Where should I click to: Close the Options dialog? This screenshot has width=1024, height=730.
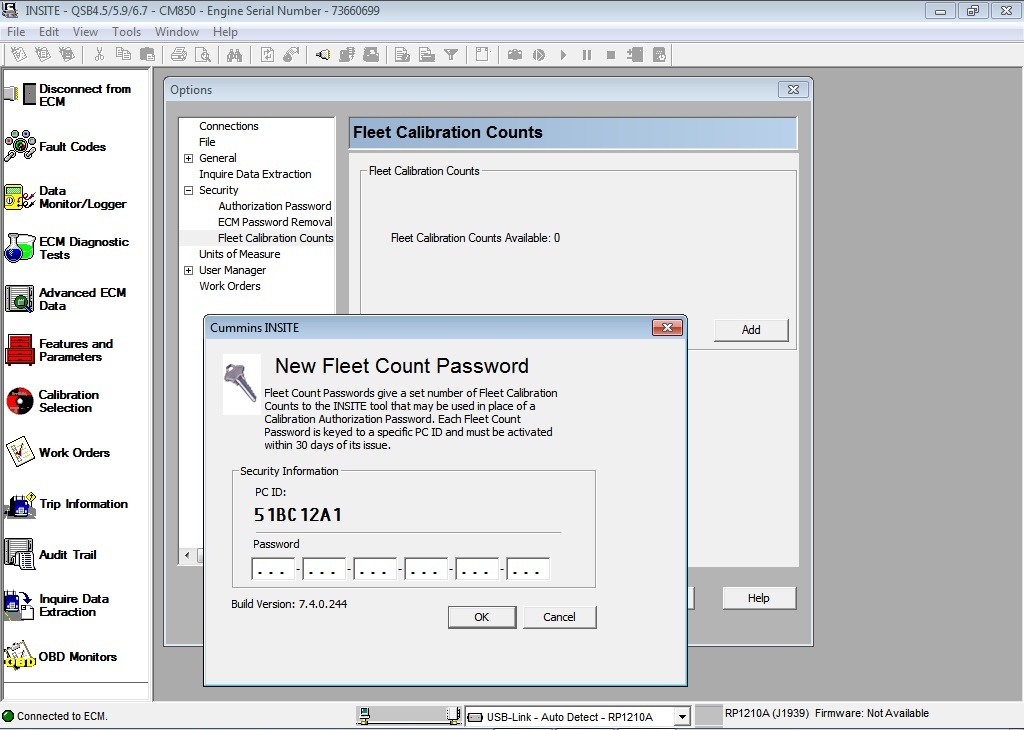[x=793, y=89]
